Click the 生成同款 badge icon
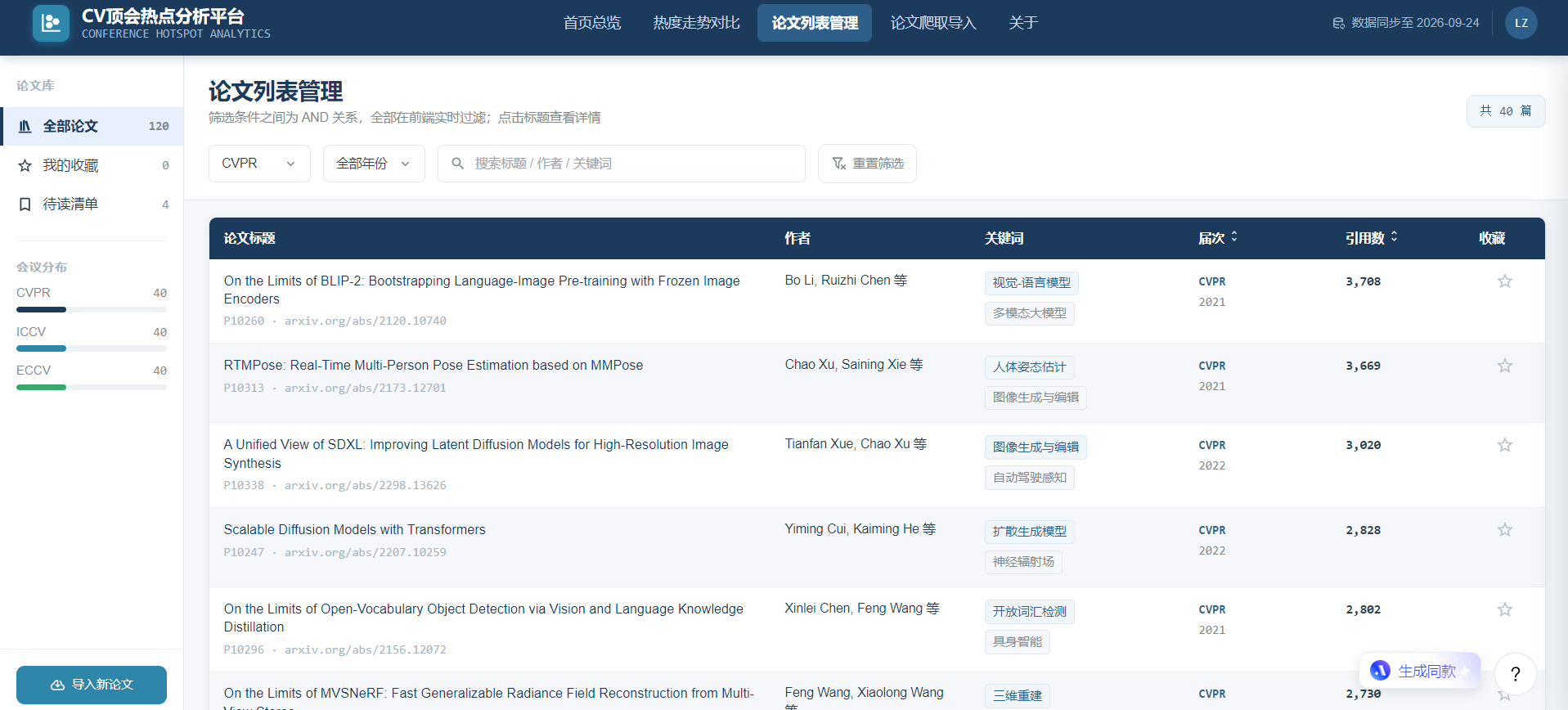 [1381, 671]
